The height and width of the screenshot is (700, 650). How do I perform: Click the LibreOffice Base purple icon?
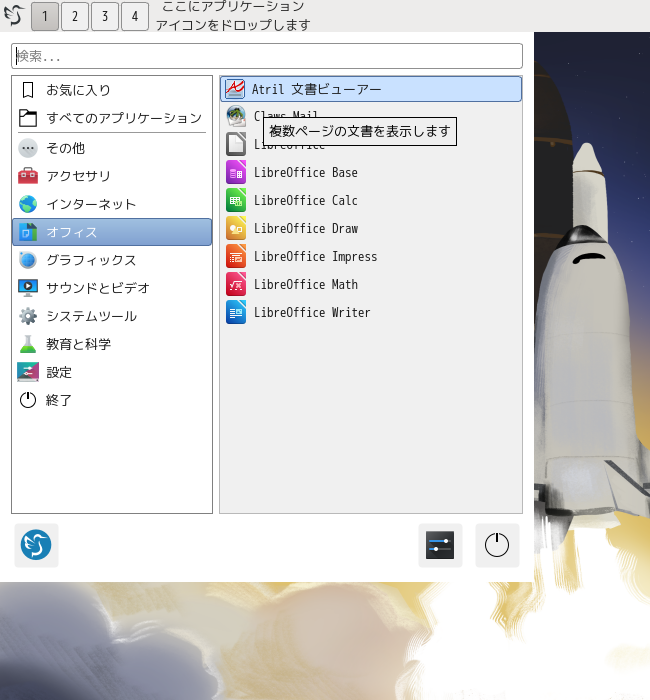(236, 173)
